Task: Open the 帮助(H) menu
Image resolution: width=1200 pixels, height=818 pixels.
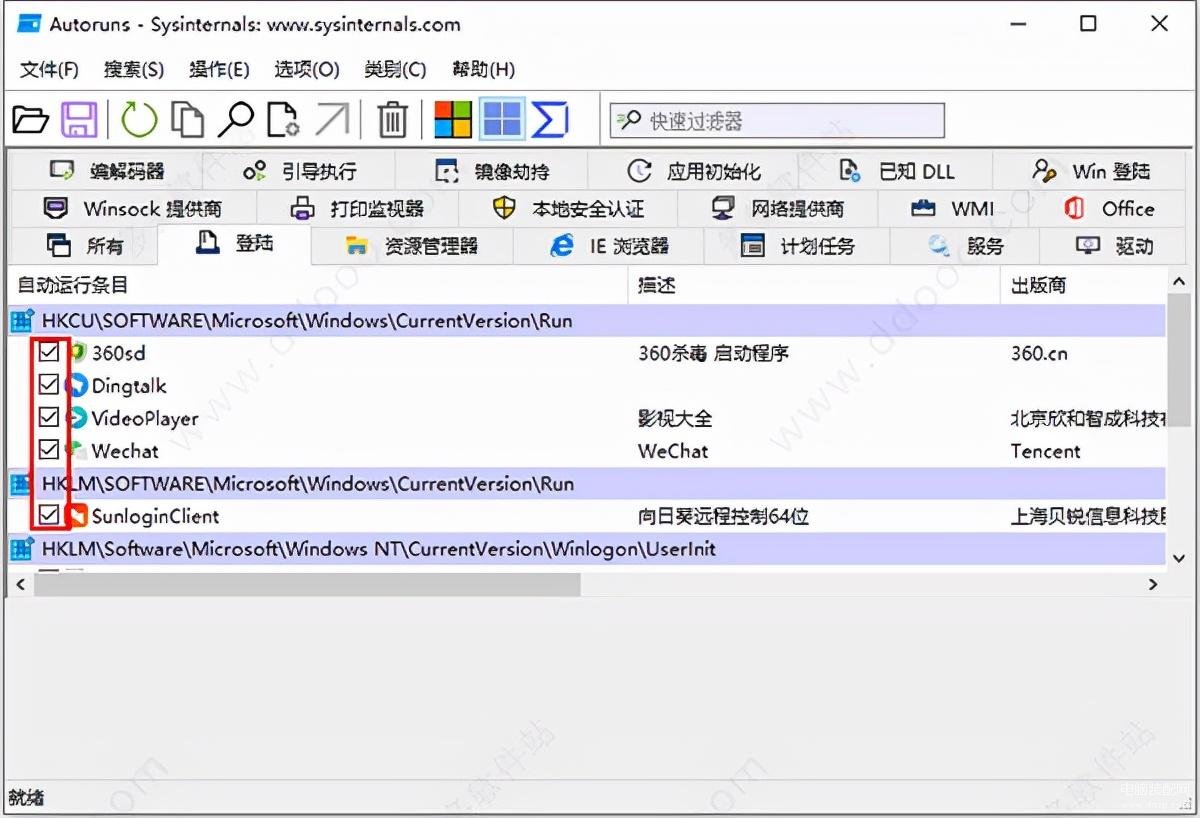Action: click(x=483, y=69)
